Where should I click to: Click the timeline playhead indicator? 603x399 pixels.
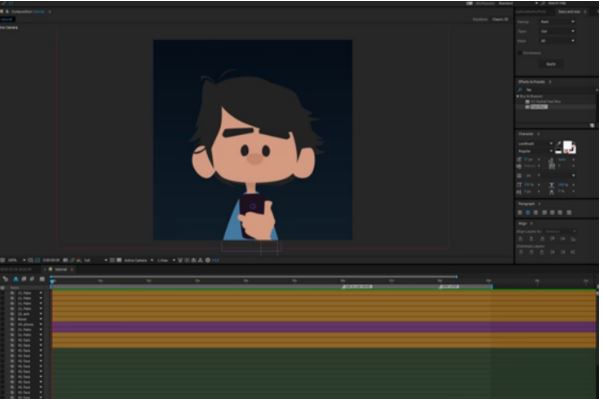coord(52,281)
